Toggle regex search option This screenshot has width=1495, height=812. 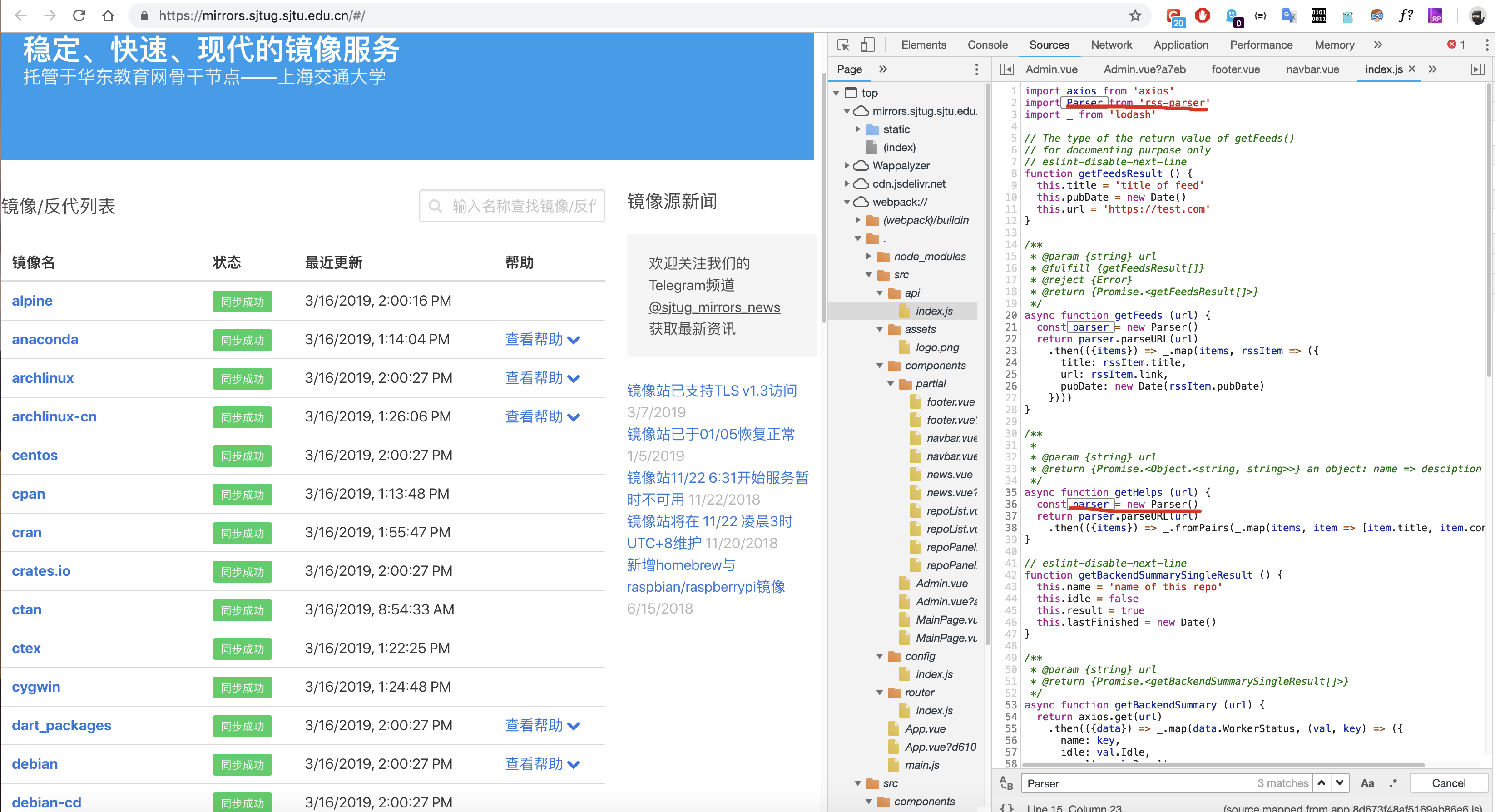coord(1393,783)
